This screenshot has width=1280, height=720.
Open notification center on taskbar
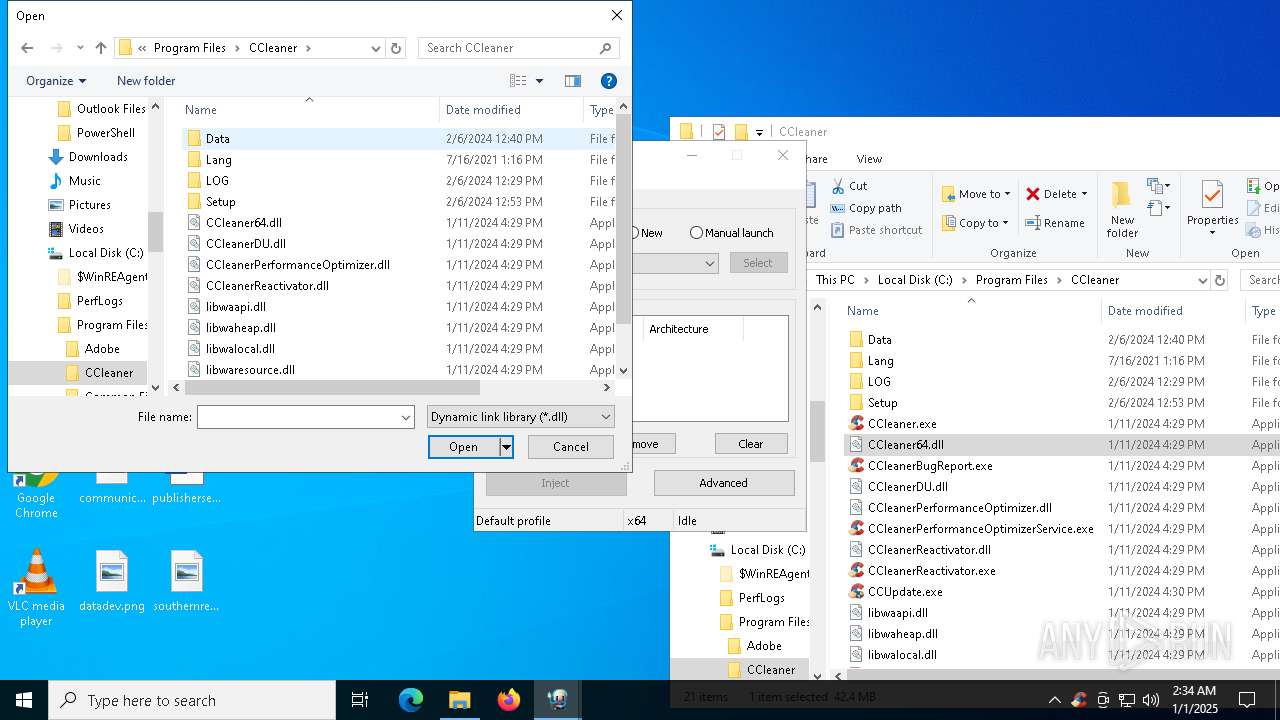pos(1247,700)
